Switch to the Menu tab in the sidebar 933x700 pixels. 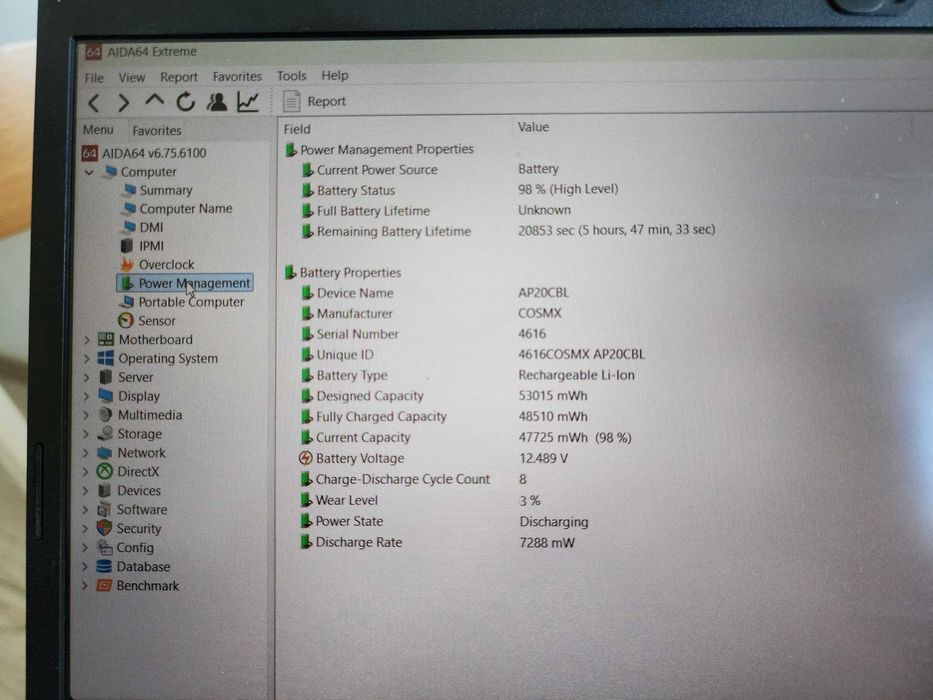coord(98,130)
